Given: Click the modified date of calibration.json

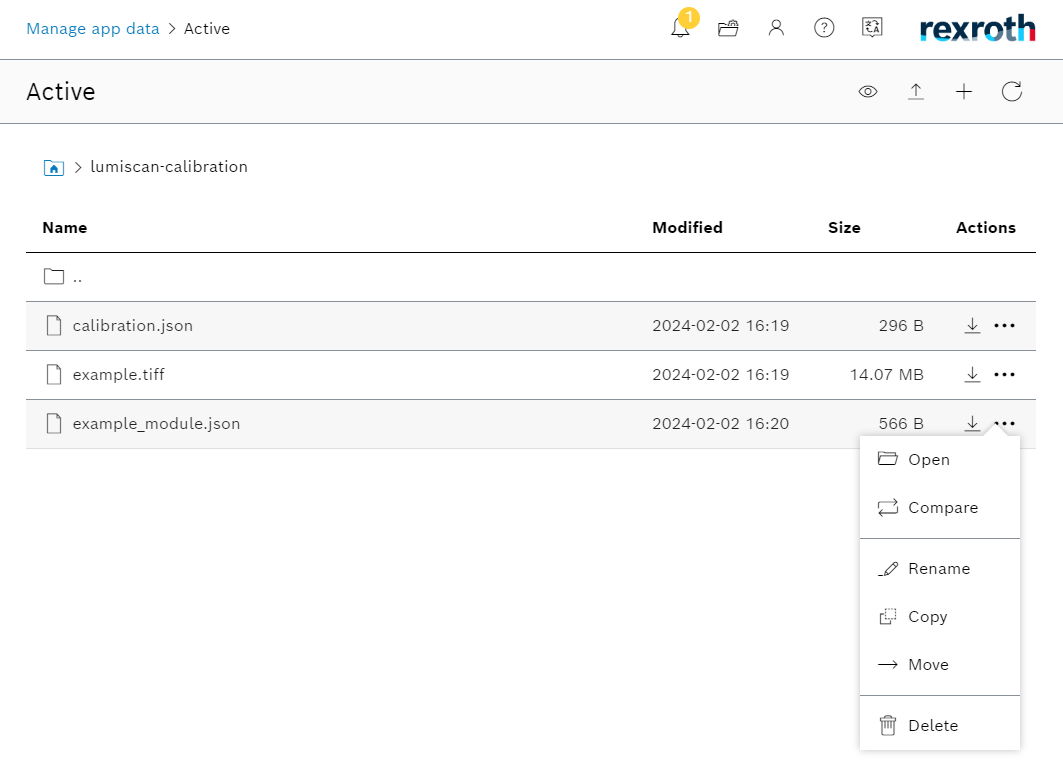Looking at the screenshot, I should [721, 326].
